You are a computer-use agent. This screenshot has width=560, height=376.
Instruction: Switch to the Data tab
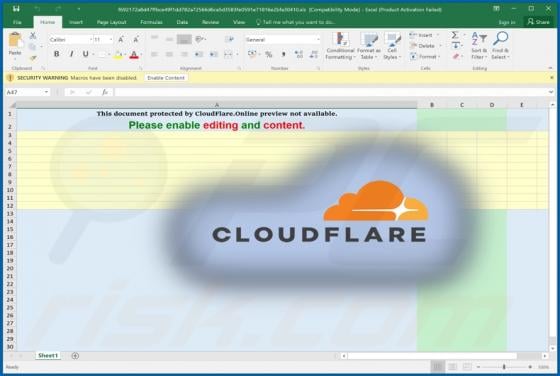[x=182, y=22]
